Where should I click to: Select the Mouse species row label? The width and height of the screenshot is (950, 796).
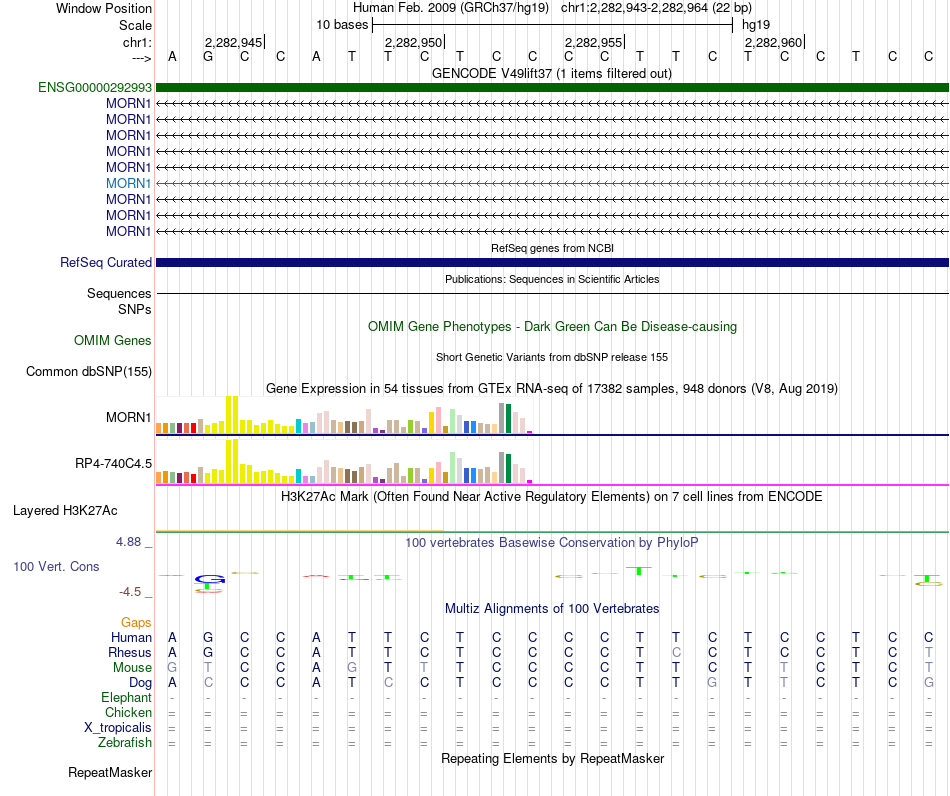[132, 668]
